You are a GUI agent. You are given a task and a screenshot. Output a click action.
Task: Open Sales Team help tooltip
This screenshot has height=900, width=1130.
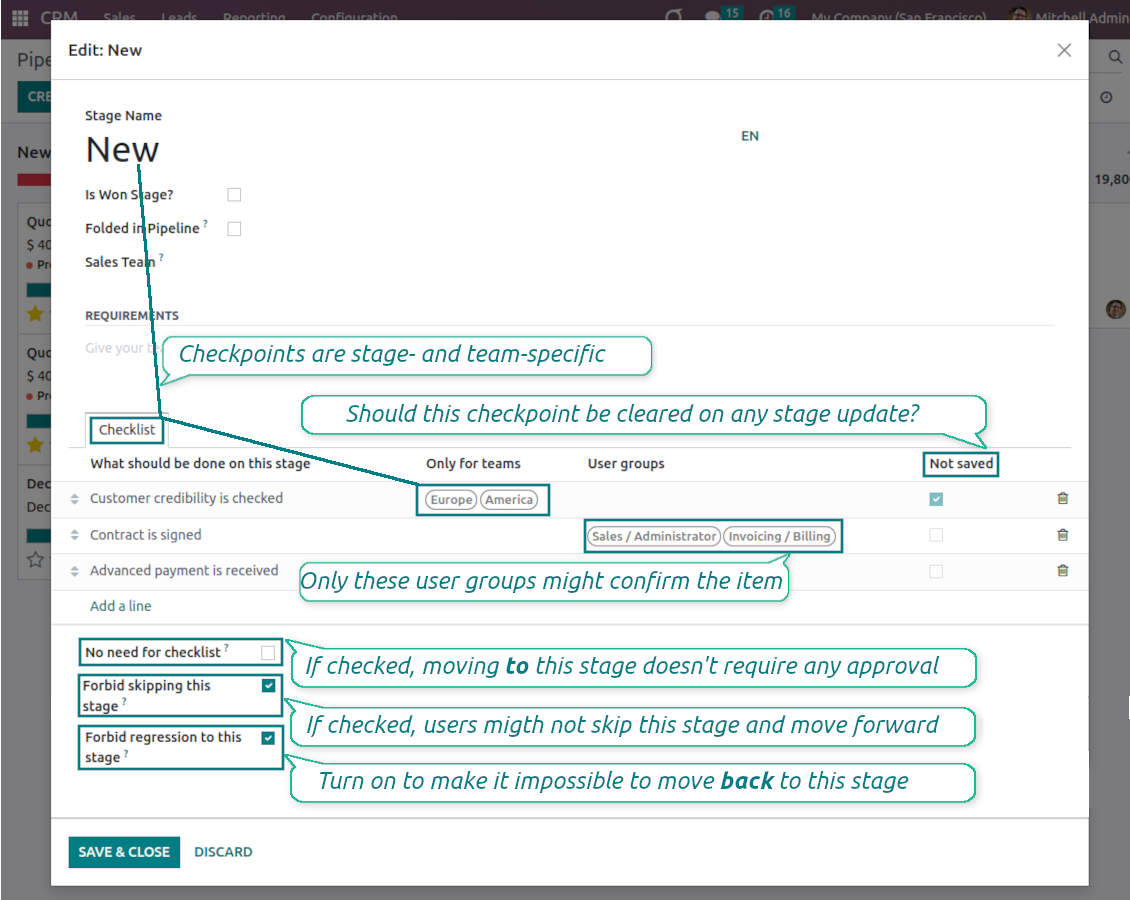[161, 257]
